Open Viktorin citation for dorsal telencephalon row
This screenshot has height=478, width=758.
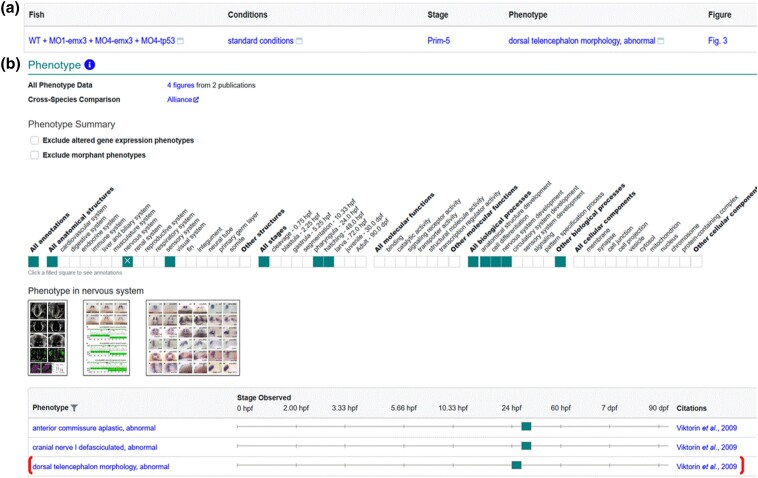point(706,466)
